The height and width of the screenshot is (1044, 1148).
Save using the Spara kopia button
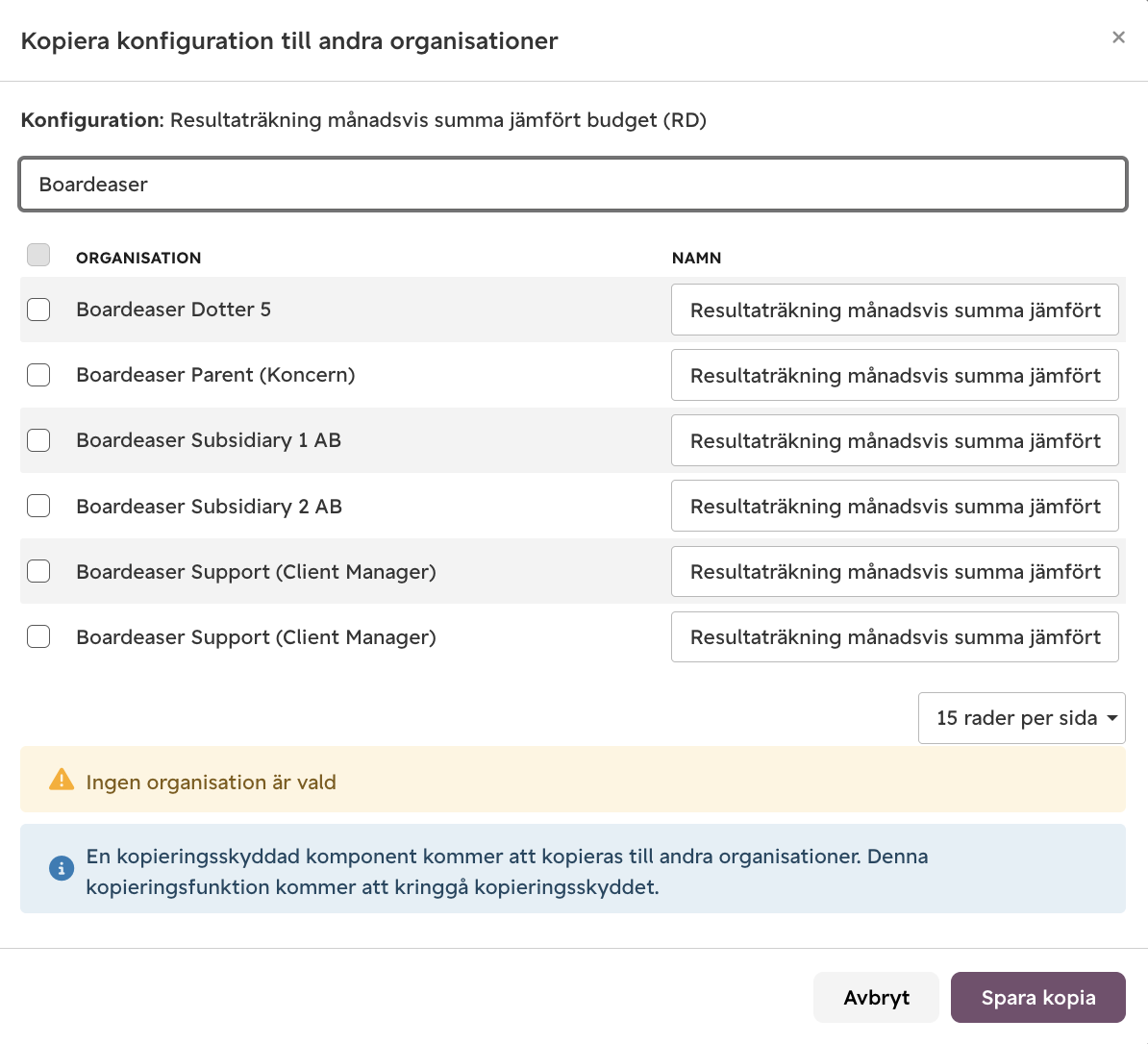pos(1038,997)
